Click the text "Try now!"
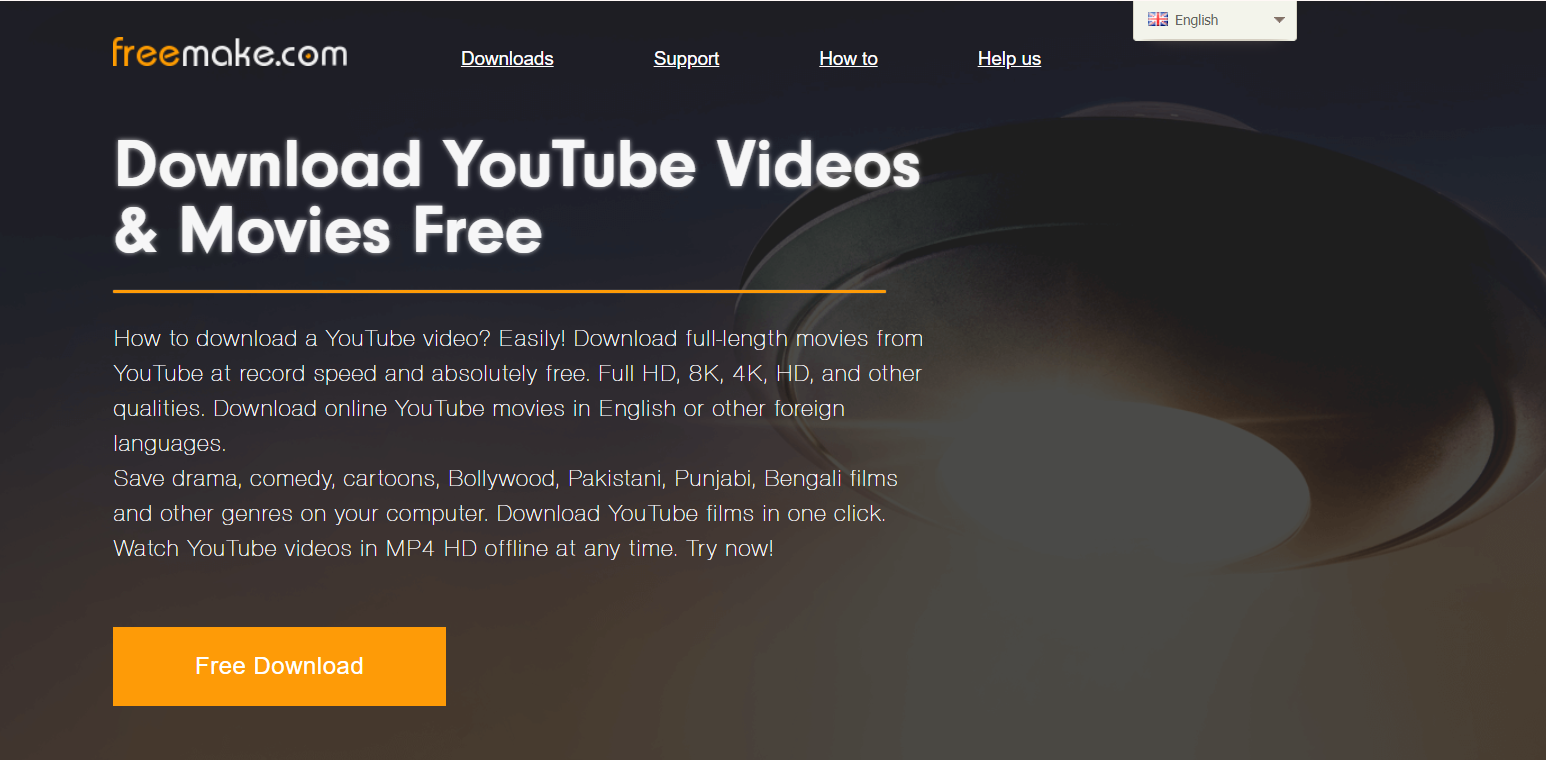This screenshot has height=760, width=1546. point(730,549)
